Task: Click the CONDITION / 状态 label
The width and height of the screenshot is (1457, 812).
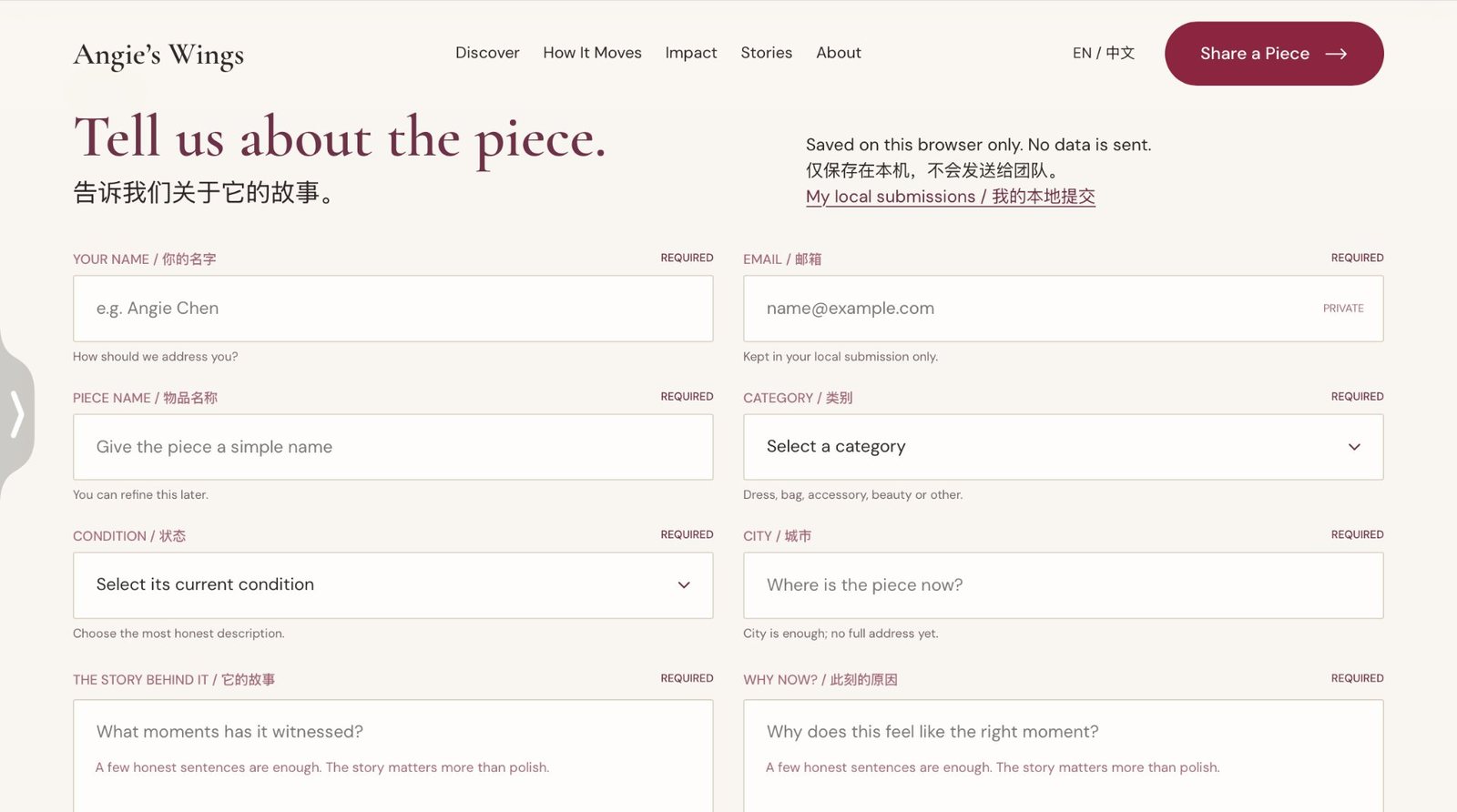Action: coord(129,536)
